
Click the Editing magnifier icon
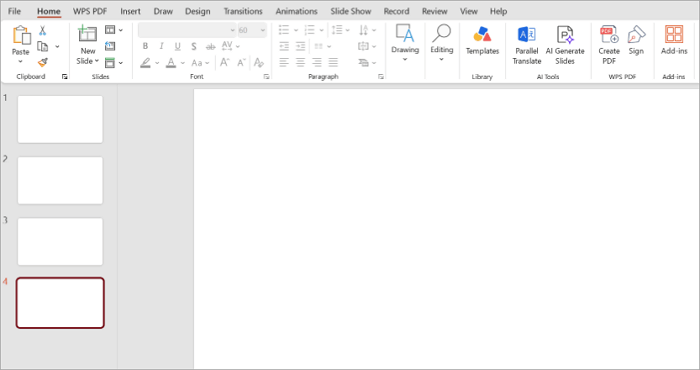(x=442, y=33)
